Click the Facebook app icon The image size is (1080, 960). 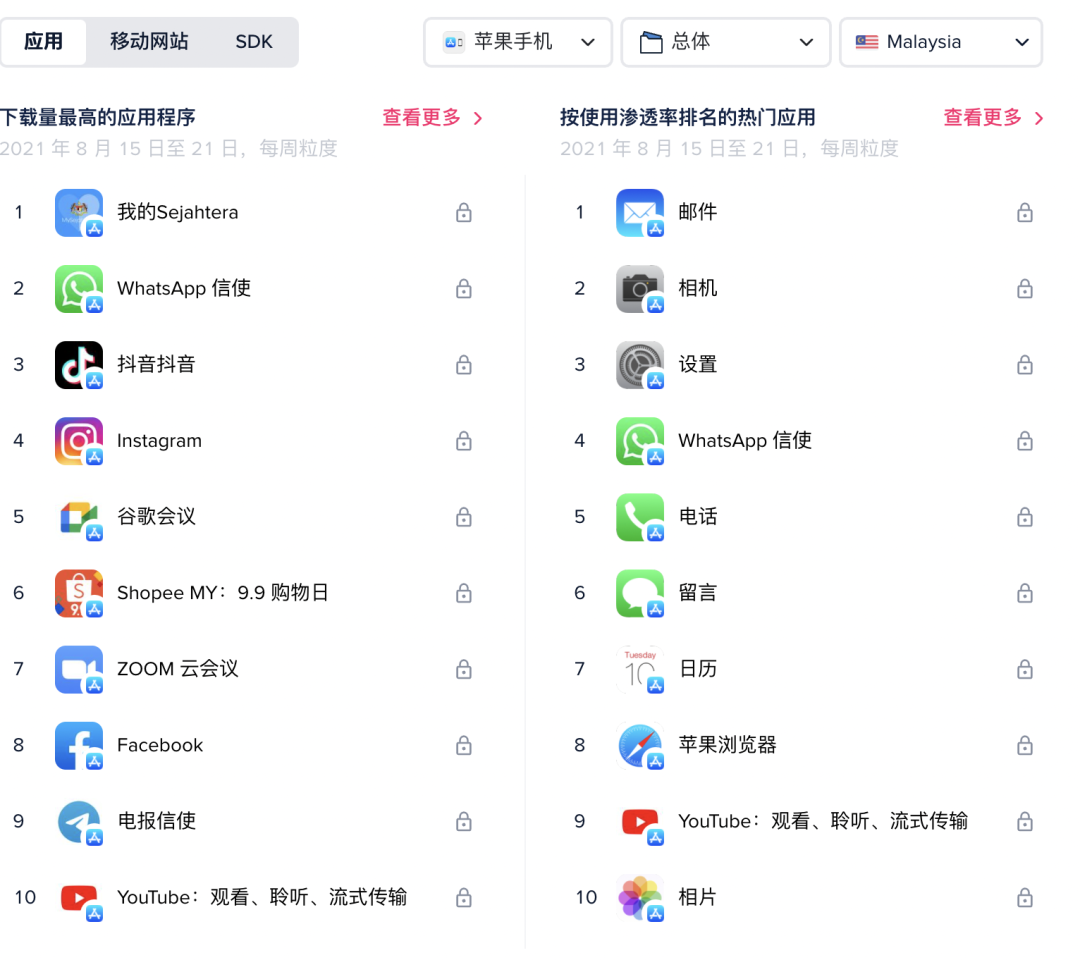(x=78, y=744)
